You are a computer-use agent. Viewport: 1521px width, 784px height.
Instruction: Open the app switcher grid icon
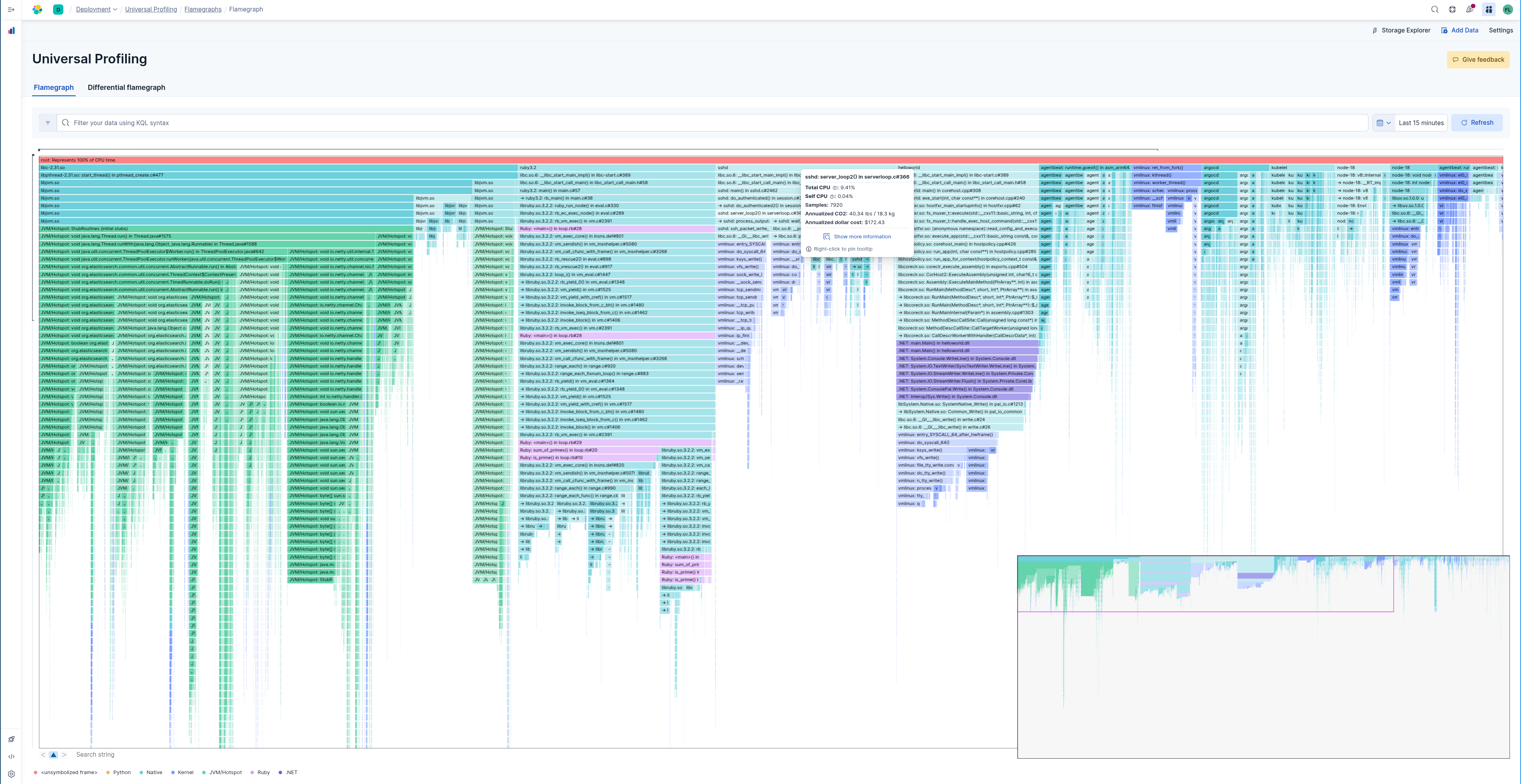point(1489,10)
